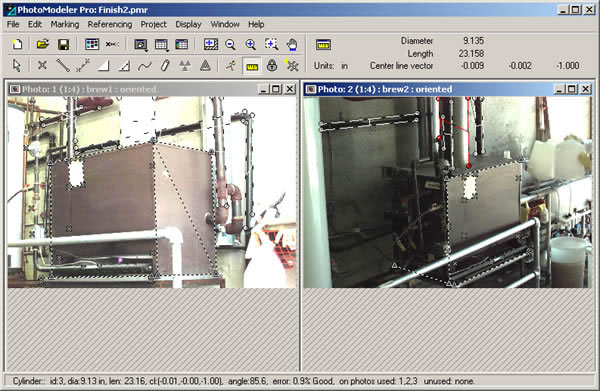Select the arrow pointer select tool
Viewport: 600px width, 391px height.
point(16,66)
